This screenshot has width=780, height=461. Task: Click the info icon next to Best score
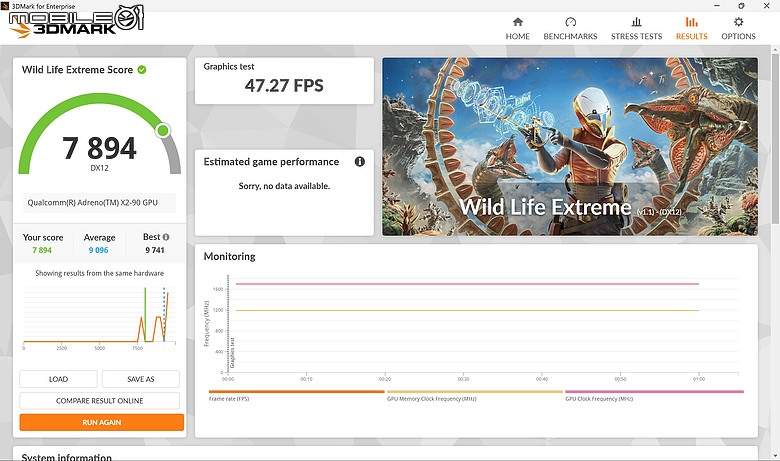[166, 237]
